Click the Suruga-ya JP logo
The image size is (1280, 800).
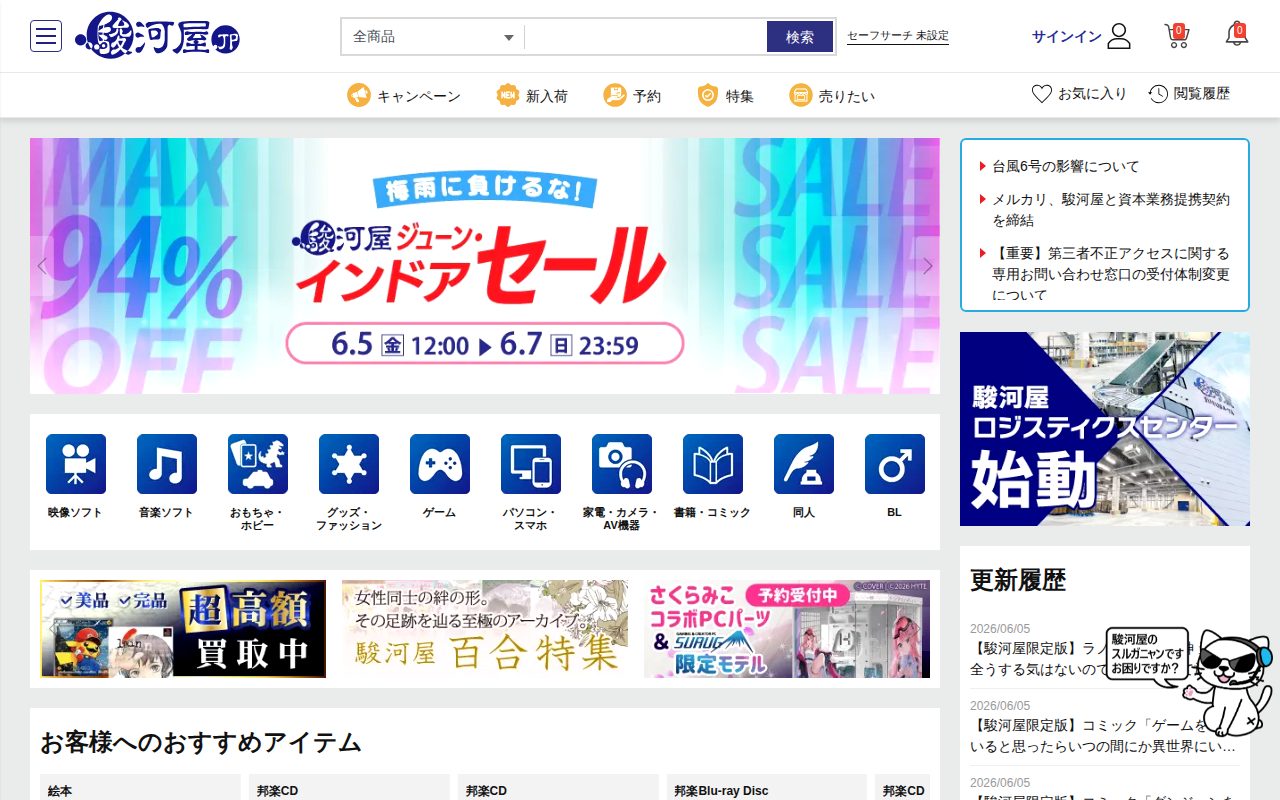click(157, 36)
